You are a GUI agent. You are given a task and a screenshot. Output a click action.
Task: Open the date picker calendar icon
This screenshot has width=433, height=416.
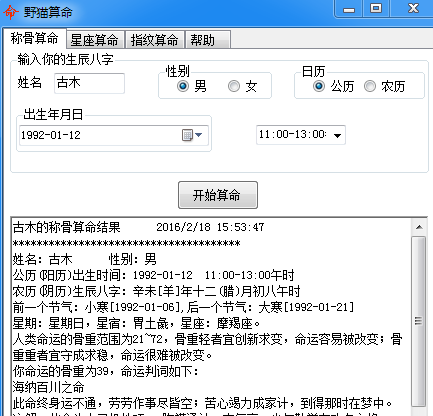187,135
